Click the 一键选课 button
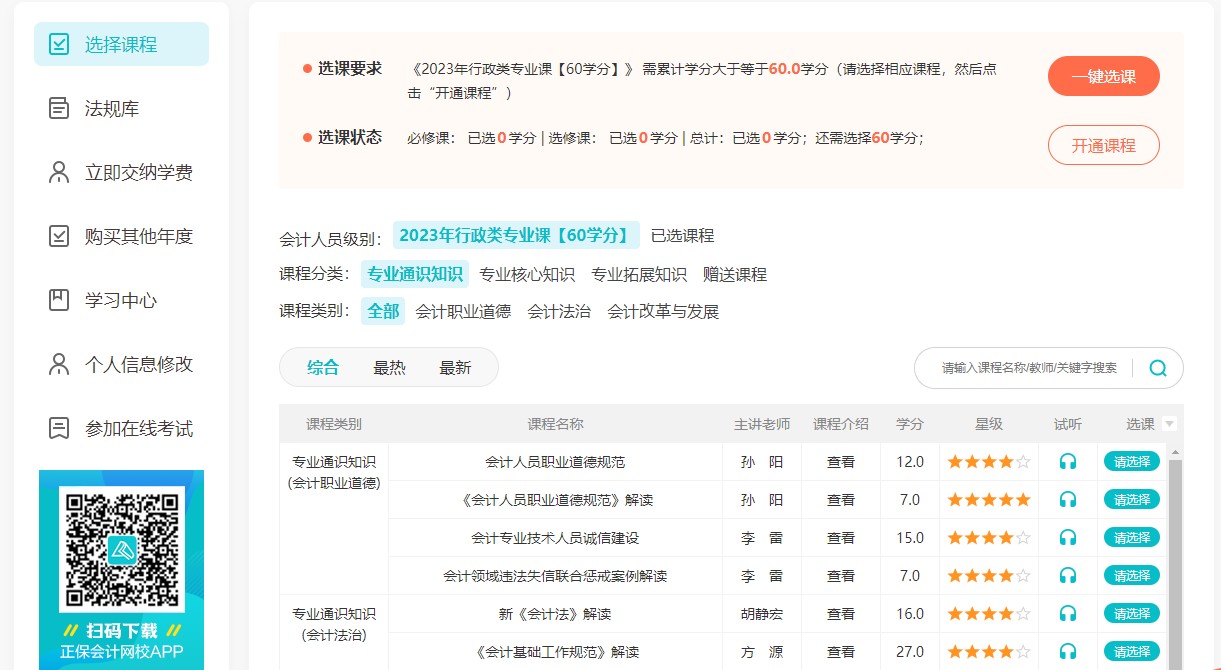The width and height of the screenshot is (1221, 670). (x=1103, y=77)
